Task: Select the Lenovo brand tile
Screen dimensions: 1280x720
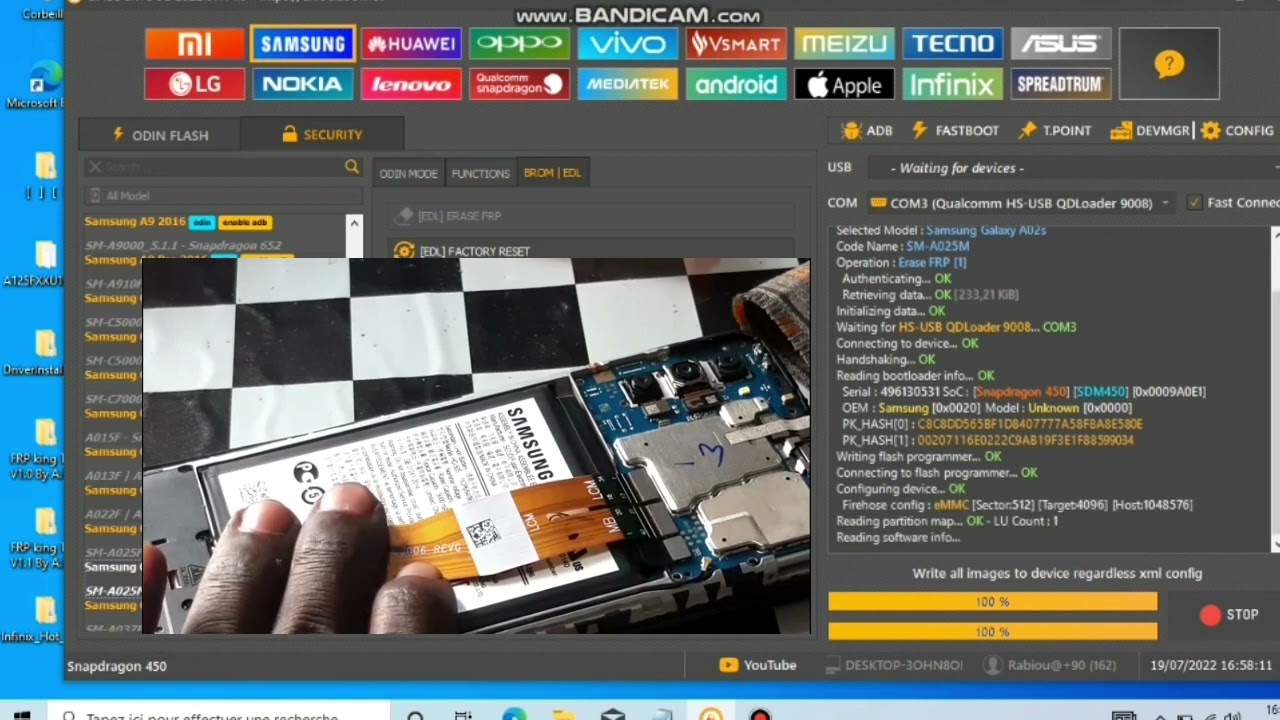Action: tap(411, 84)
